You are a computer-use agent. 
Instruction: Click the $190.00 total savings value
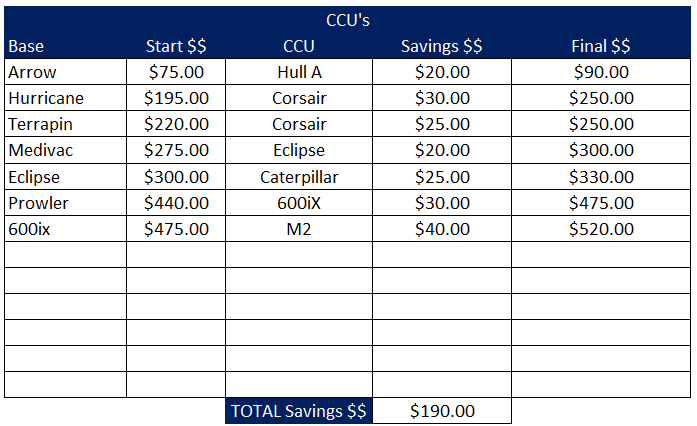click(x=441, y=411)
